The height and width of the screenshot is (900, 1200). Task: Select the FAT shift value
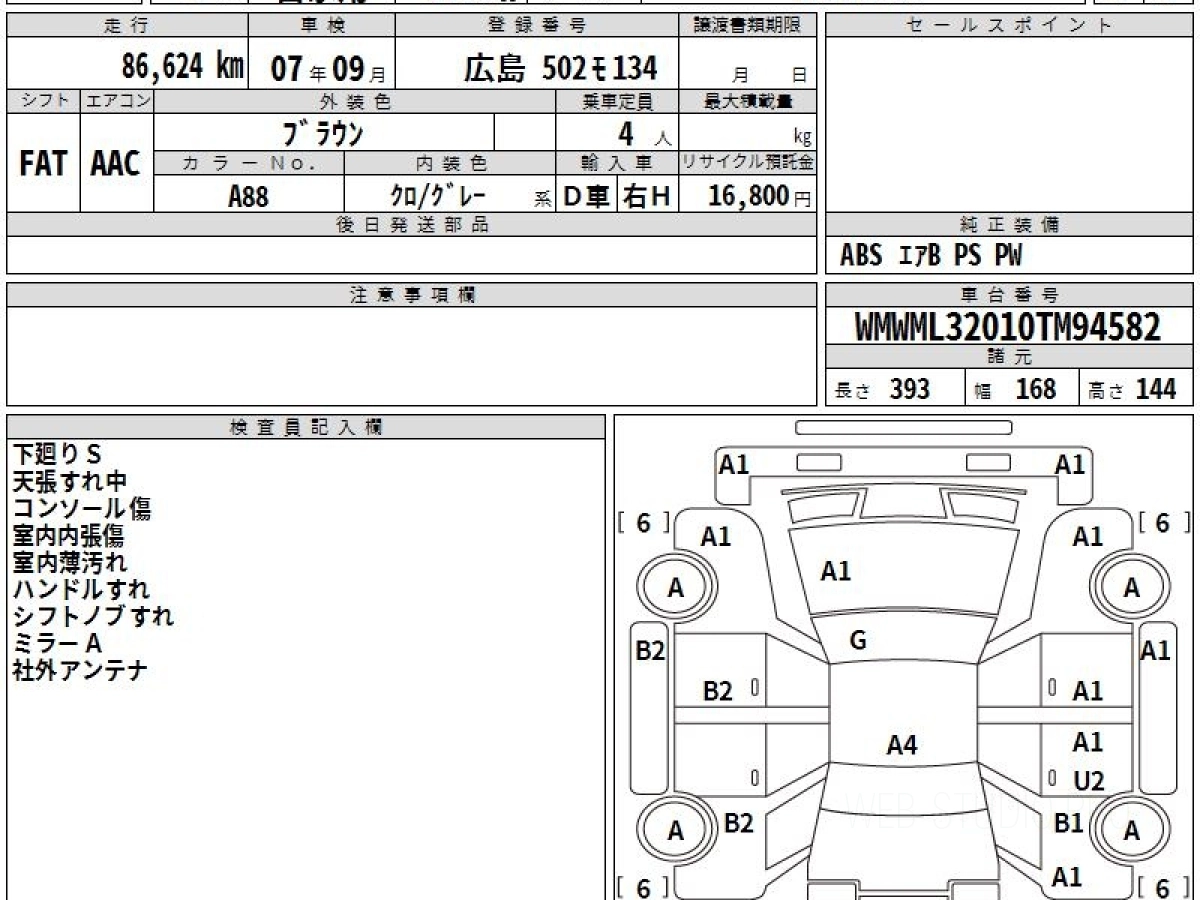(x=43, y=164)
